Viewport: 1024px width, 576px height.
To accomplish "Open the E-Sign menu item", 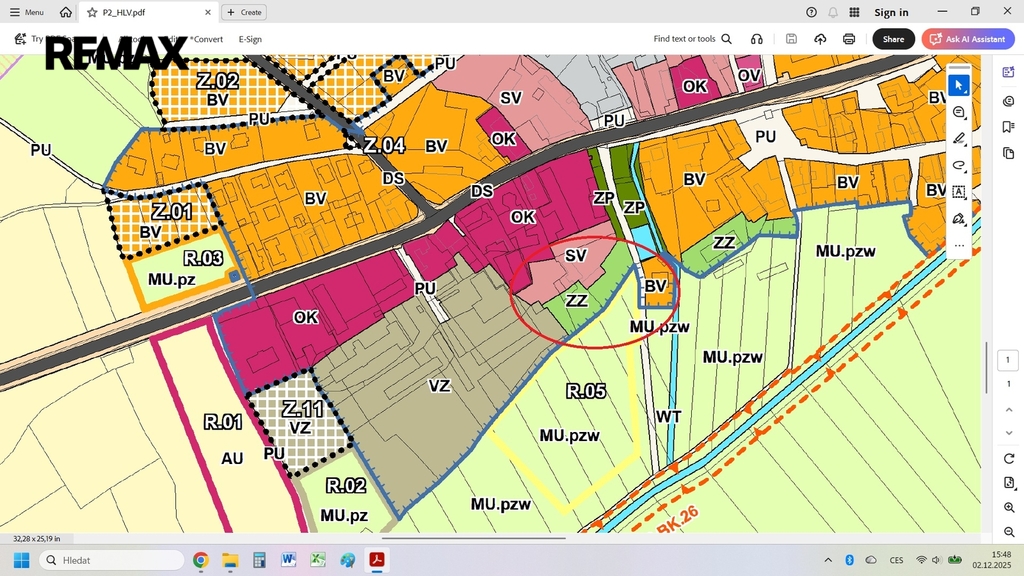I will (x=250, y=39).
